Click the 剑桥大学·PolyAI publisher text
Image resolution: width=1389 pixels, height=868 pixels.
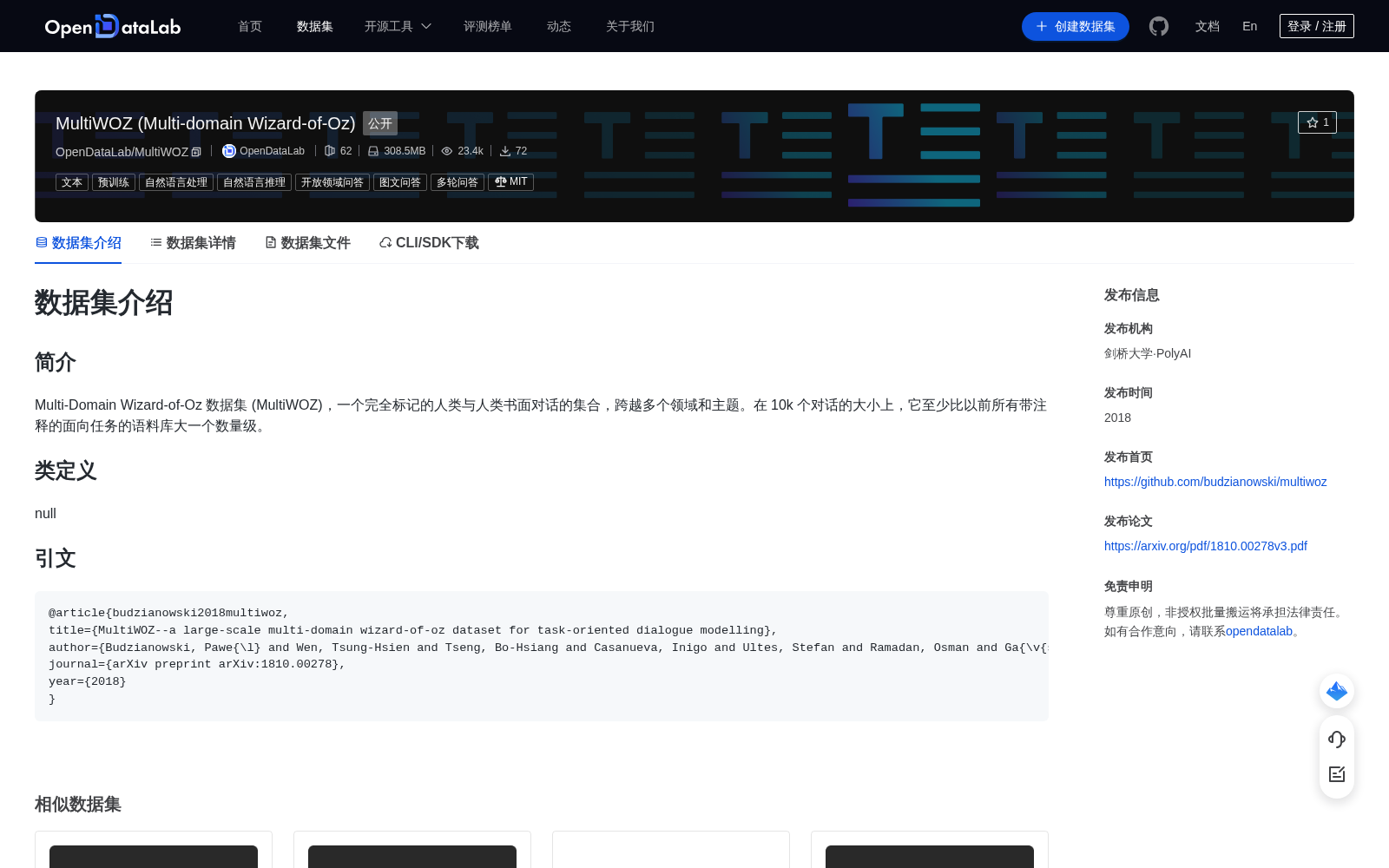[1148, 353]
